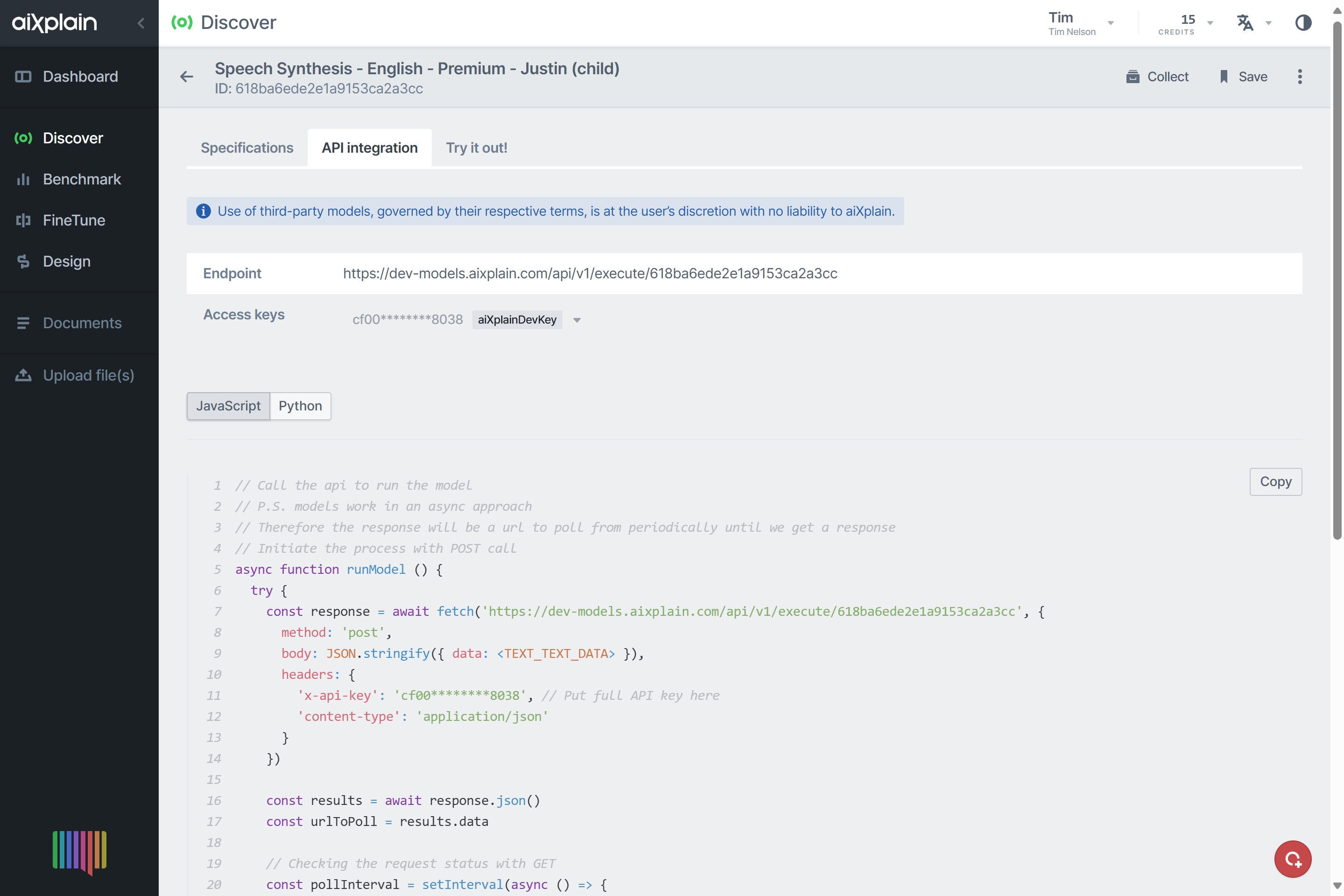The width and height of the screenshot is (1344, 896).
Task: Switch to the Specifications tab
Action: (x=247, y=148)
